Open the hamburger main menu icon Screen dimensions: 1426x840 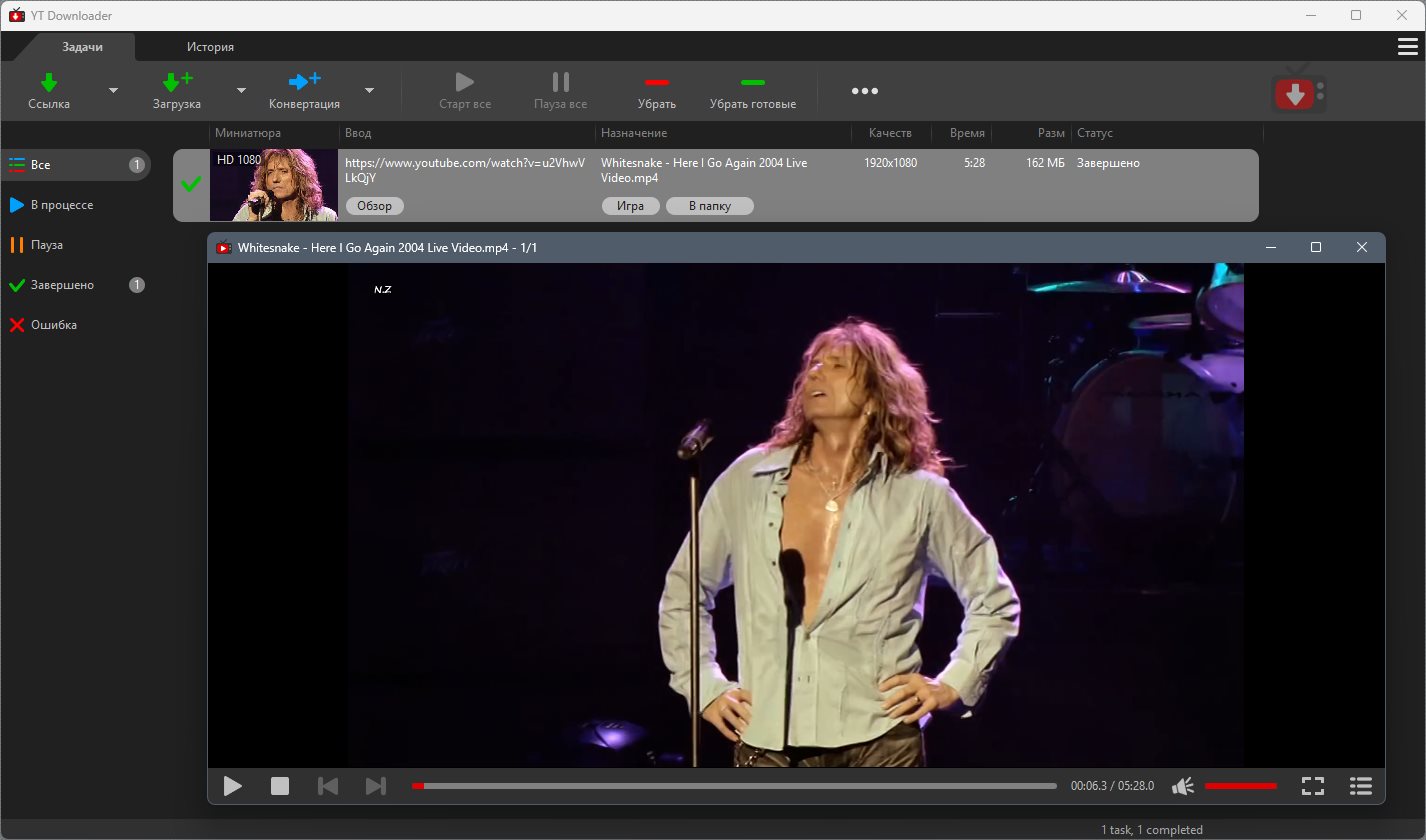tap(1407, 47)
